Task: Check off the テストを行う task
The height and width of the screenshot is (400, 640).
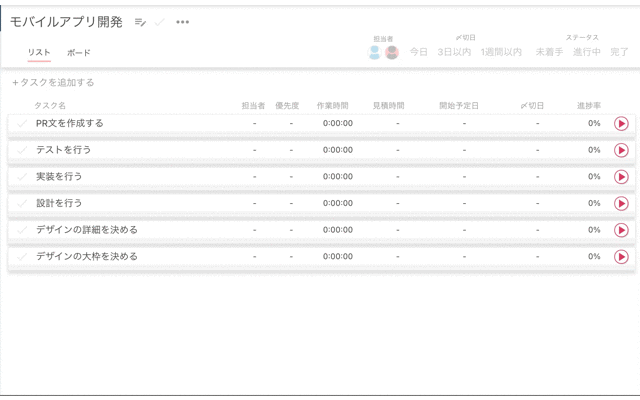Action: click(22, 150)
